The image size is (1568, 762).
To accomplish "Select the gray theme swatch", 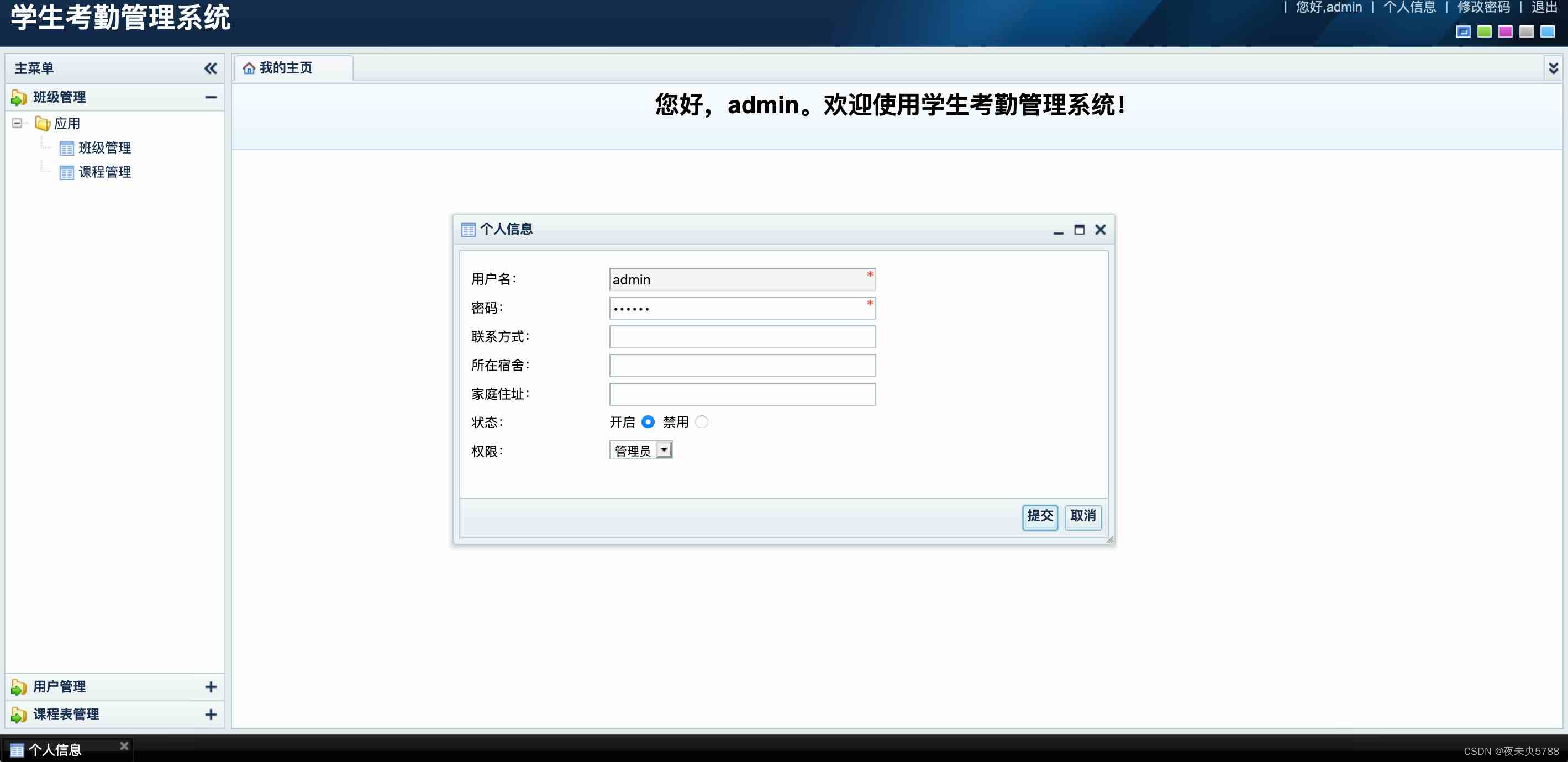I will (1526, 31).
